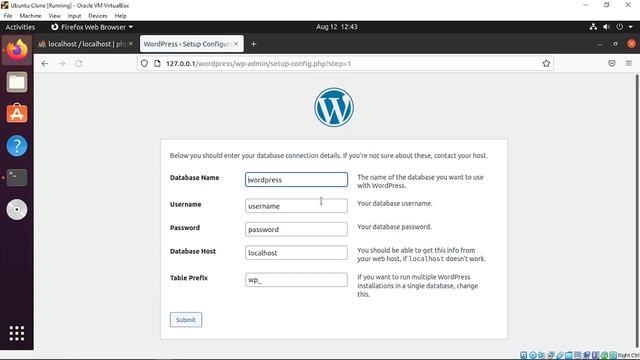Show Applications grid in the dock
The width and height of the screenshot is (640, 360).
(17, 333)
